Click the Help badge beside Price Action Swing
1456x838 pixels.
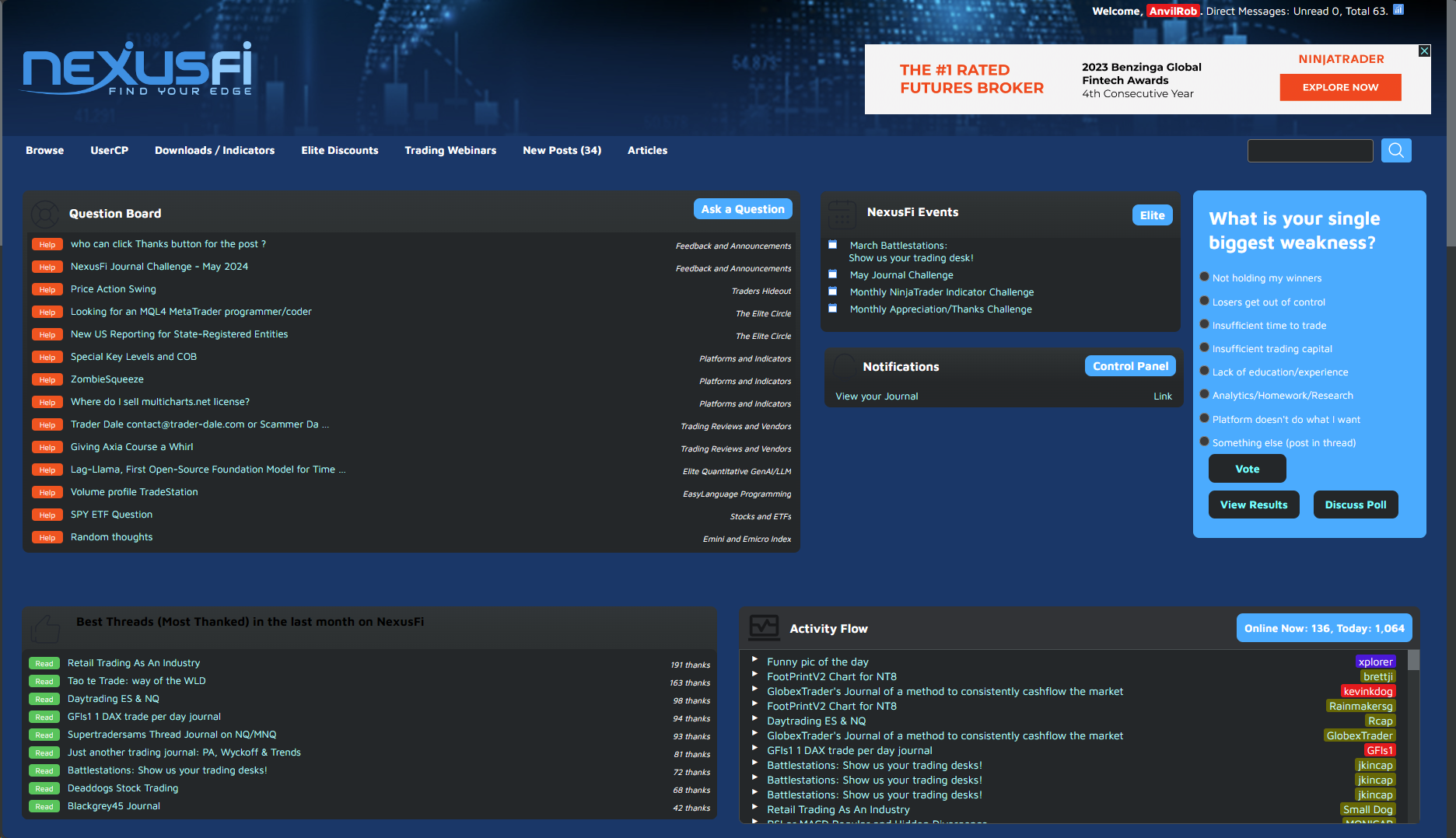pyautogui.click(x=47, y=289)
